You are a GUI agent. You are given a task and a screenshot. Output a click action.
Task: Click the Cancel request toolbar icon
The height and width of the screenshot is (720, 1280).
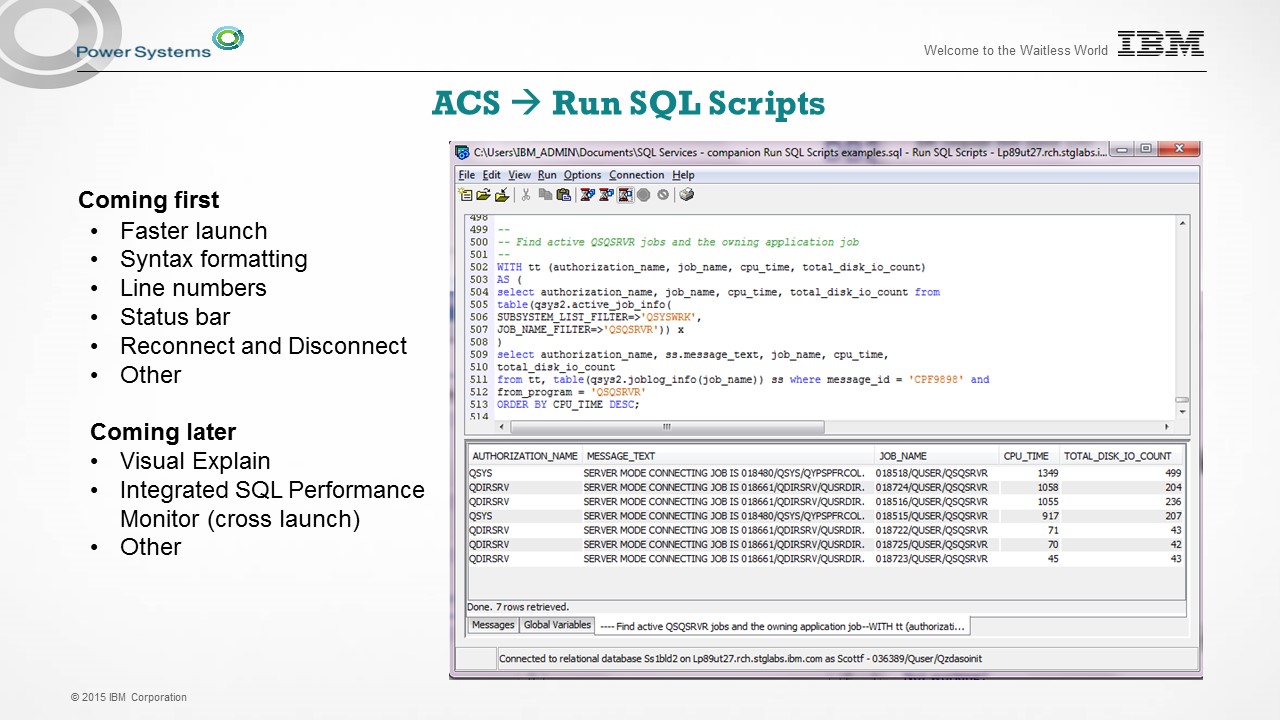coord(662,195)
